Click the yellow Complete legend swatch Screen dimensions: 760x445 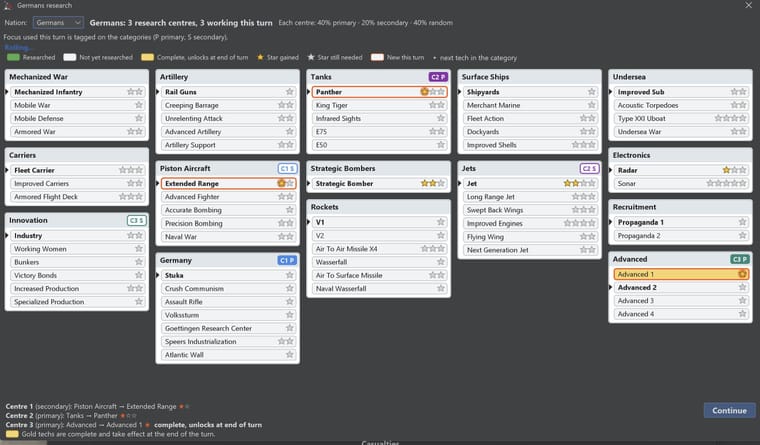(x=147, y=57)
